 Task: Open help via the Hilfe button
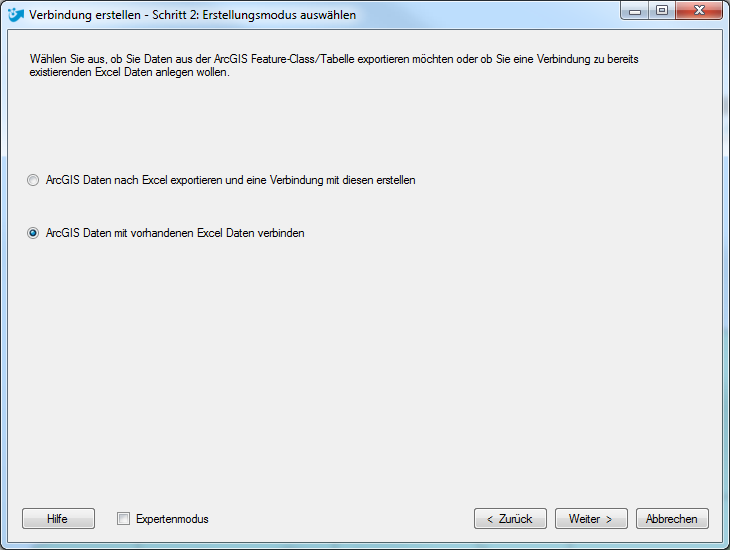pos(58,518)
